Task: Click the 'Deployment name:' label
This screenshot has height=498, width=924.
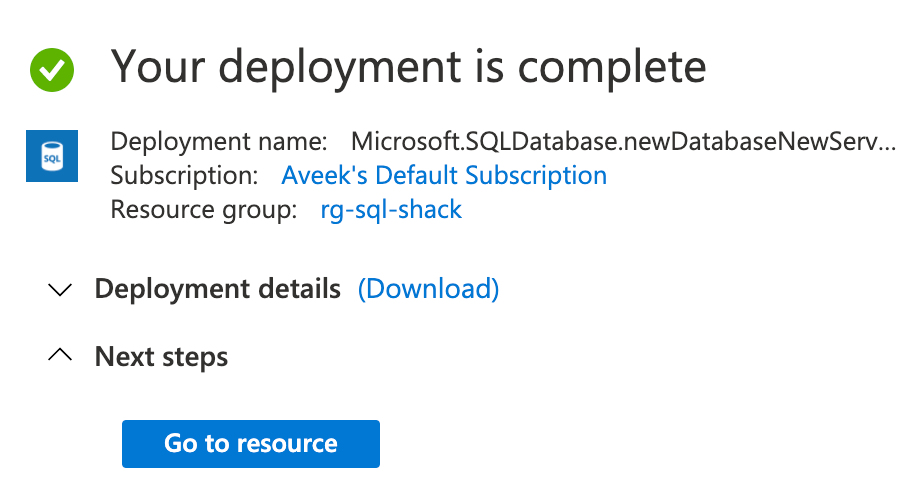Action: [x=219, y=142]
